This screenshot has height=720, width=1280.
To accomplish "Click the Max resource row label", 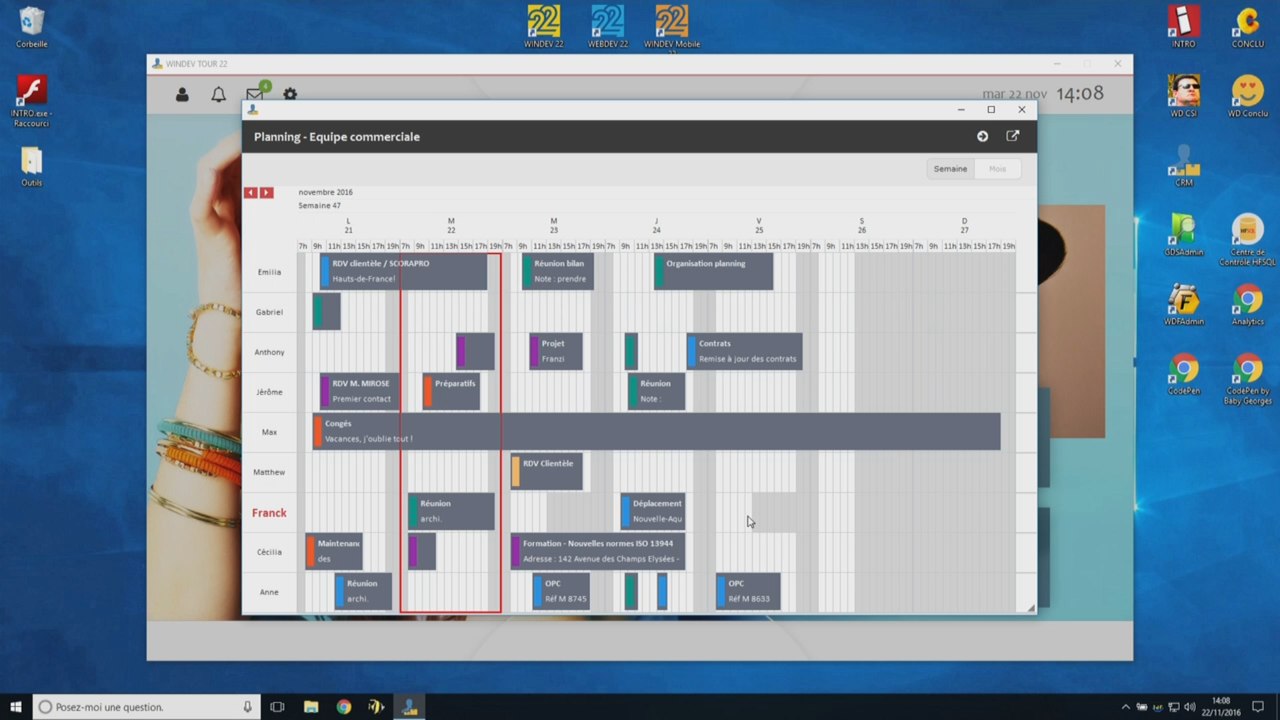I will coord(269,432).
